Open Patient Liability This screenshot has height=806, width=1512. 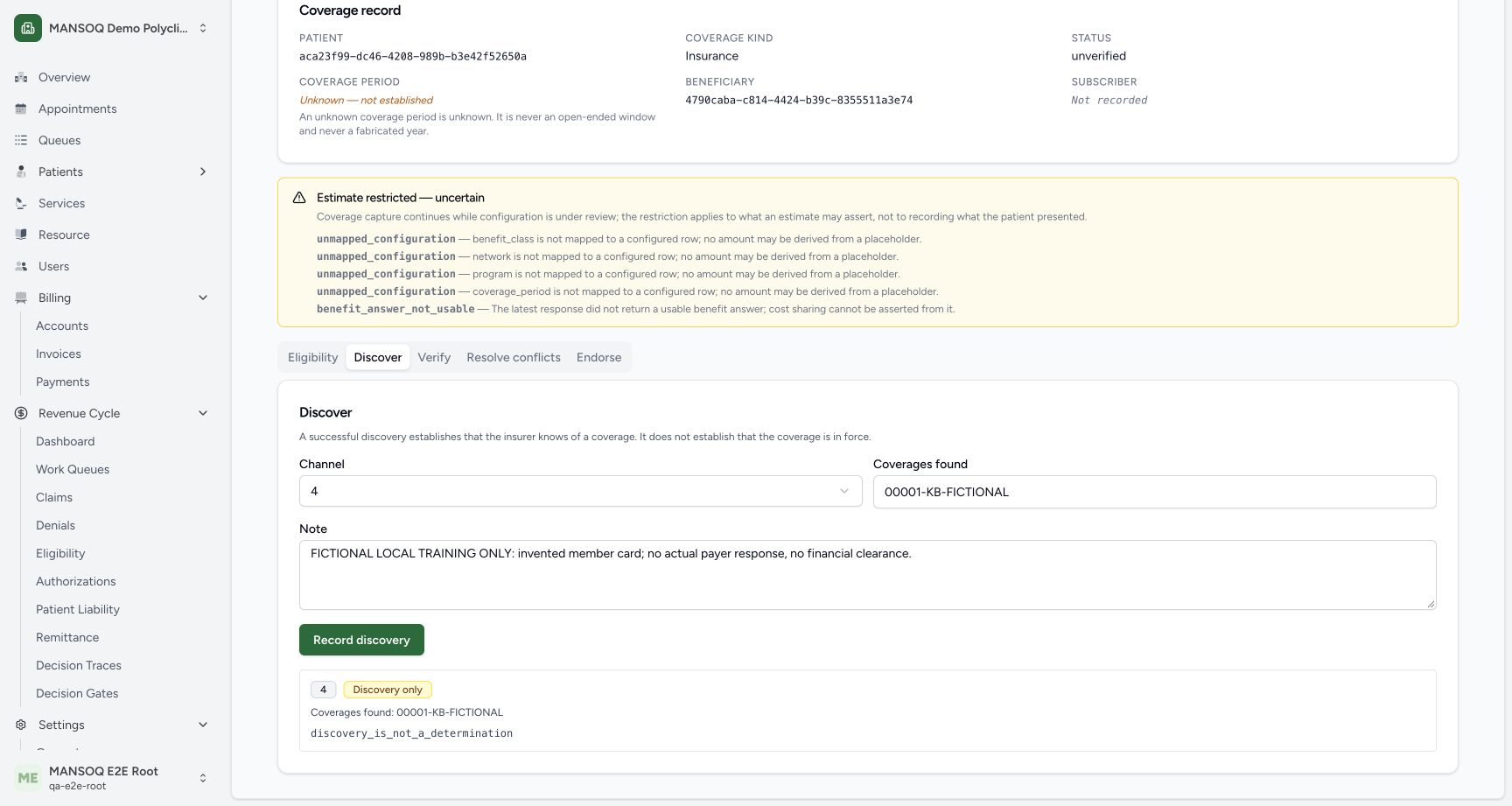point(78,609)
